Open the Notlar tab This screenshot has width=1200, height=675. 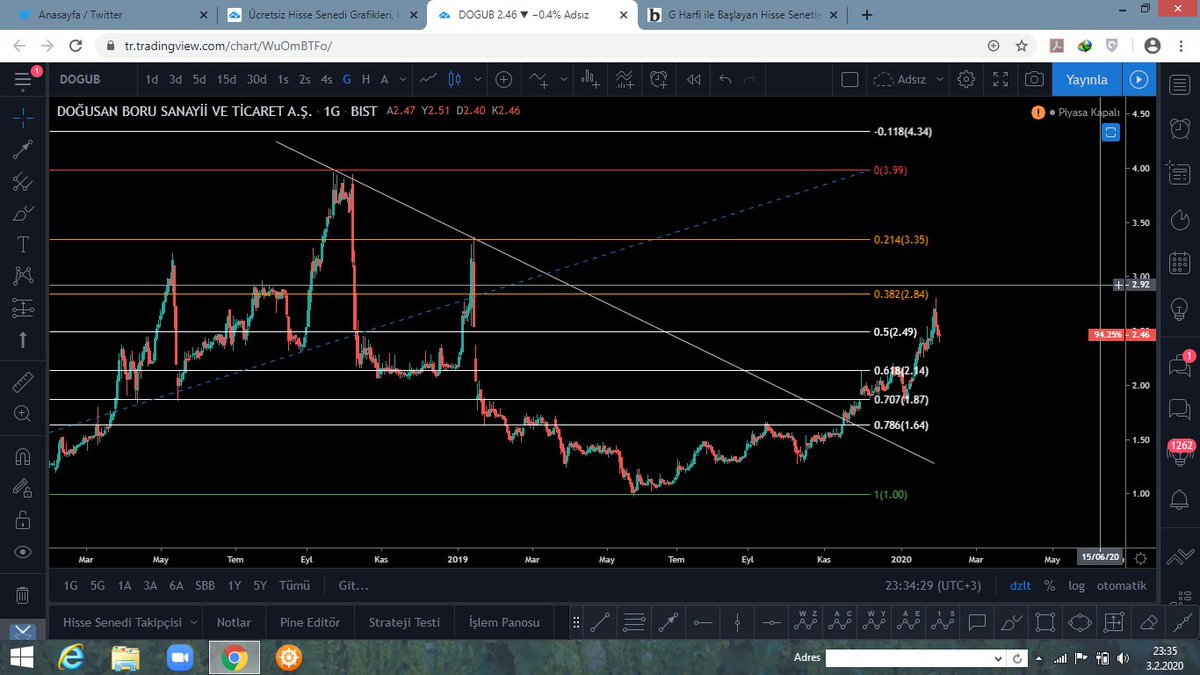coord(233,622)
